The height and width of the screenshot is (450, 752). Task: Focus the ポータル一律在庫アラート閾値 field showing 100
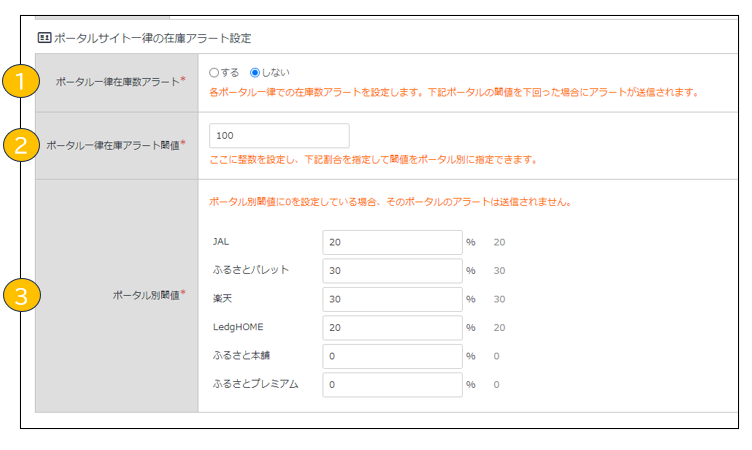279,135
